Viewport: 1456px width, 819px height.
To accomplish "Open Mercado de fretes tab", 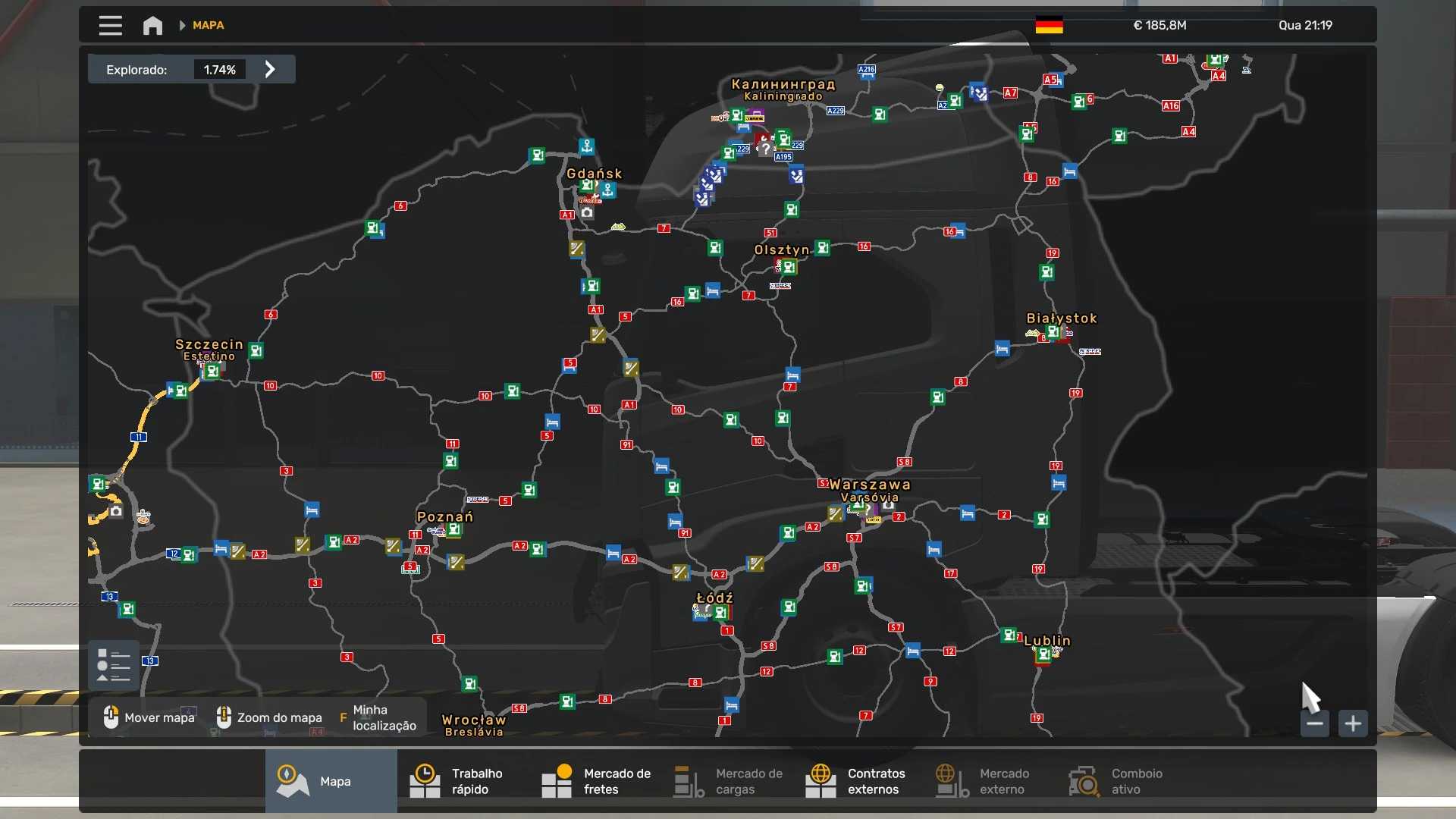I will (597, 781).
